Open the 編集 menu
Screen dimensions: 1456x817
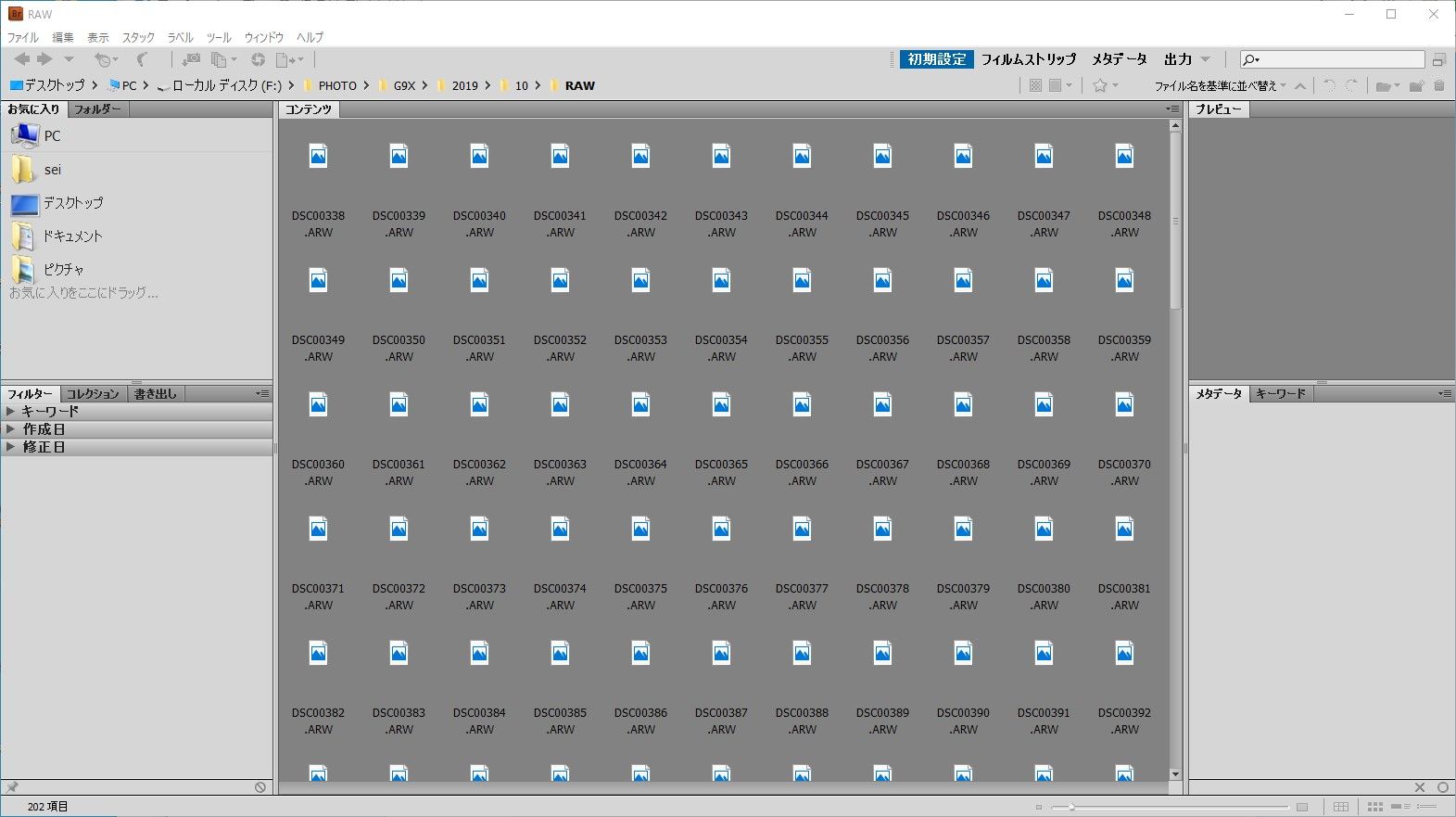click(x=63, y=37)
